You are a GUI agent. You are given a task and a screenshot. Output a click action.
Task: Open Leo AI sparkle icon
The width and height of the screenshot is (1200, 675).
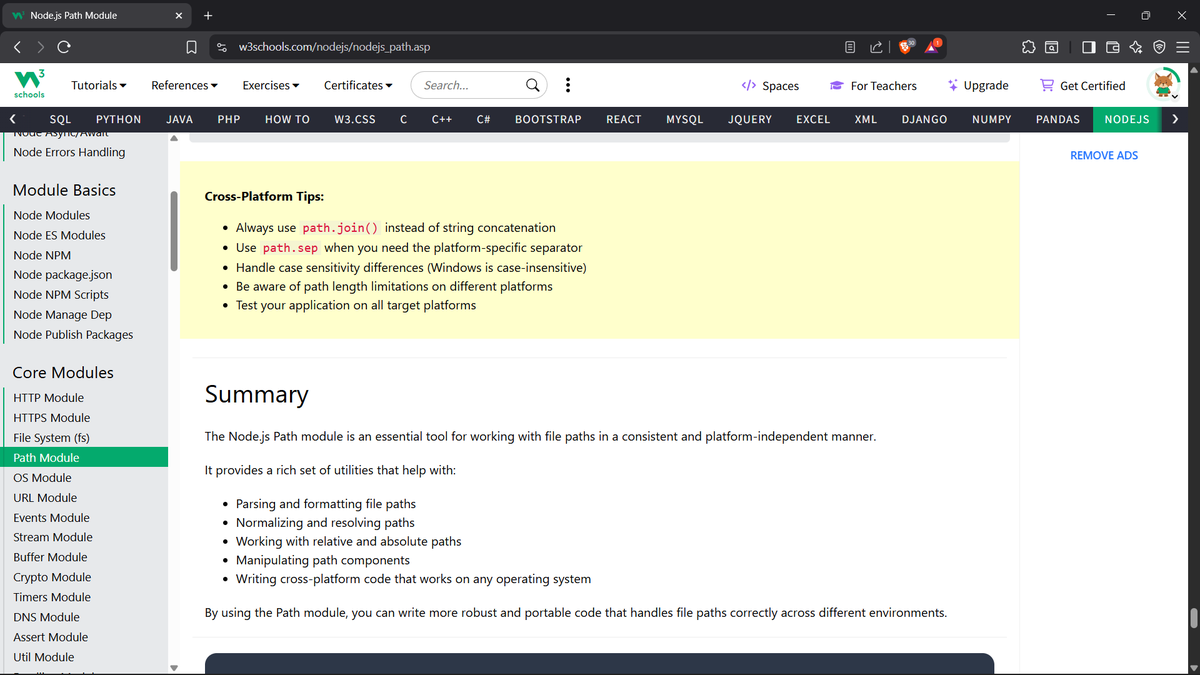coord(1135,46)
